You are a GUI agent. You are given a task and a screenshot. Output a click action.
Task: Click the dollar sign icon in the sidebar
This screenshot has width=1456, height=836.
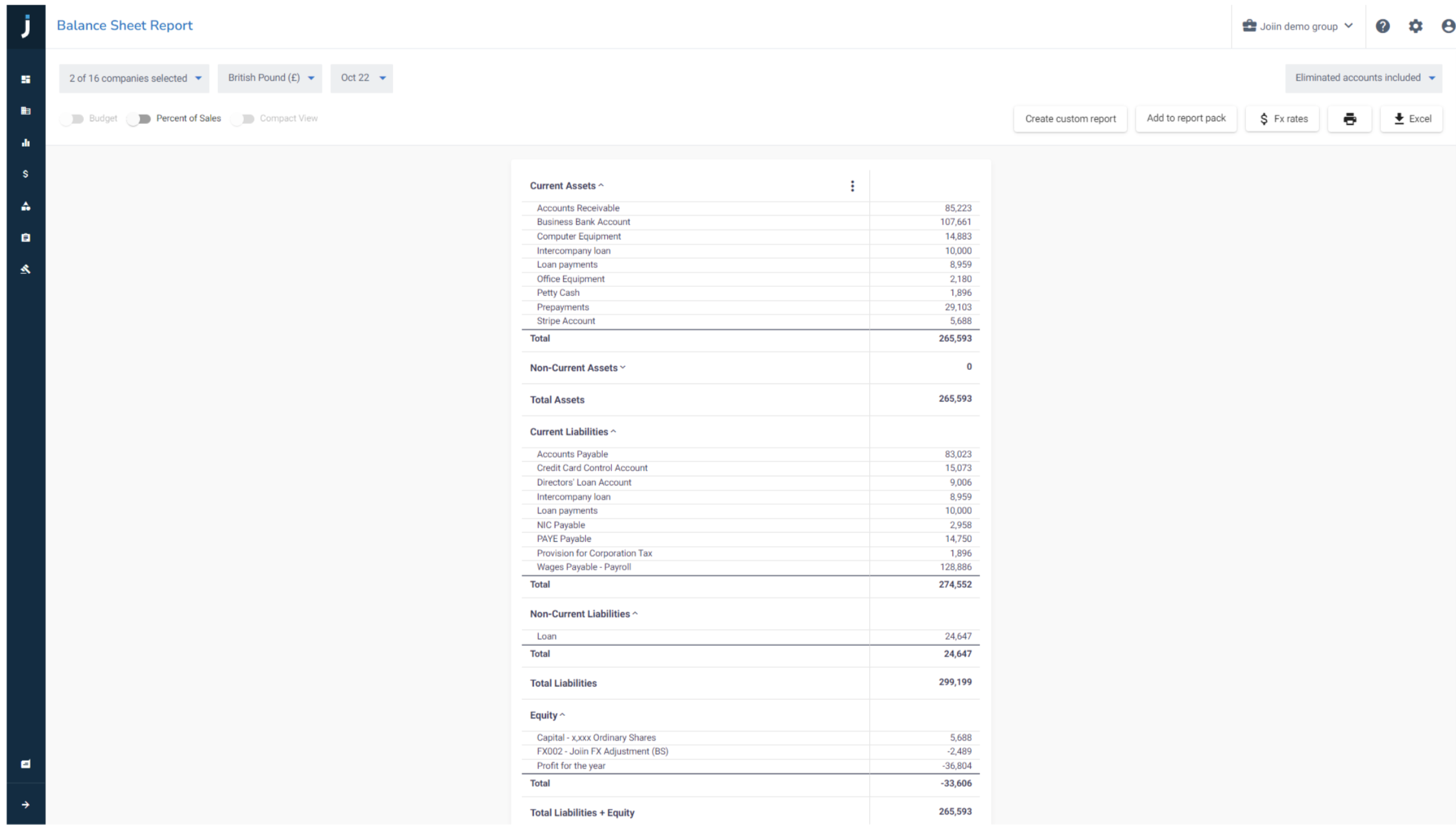[x=26, y=173]
